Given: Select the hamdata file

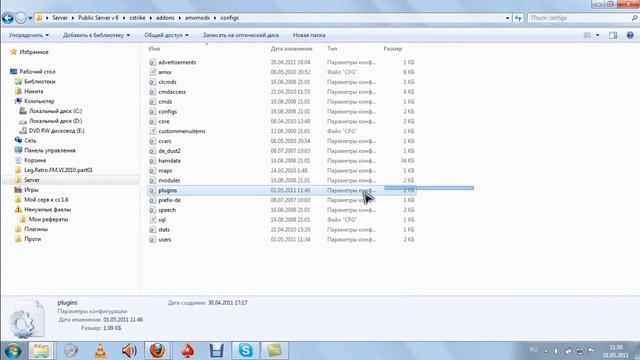Looking at the screenshot, I should pos(169,161).
